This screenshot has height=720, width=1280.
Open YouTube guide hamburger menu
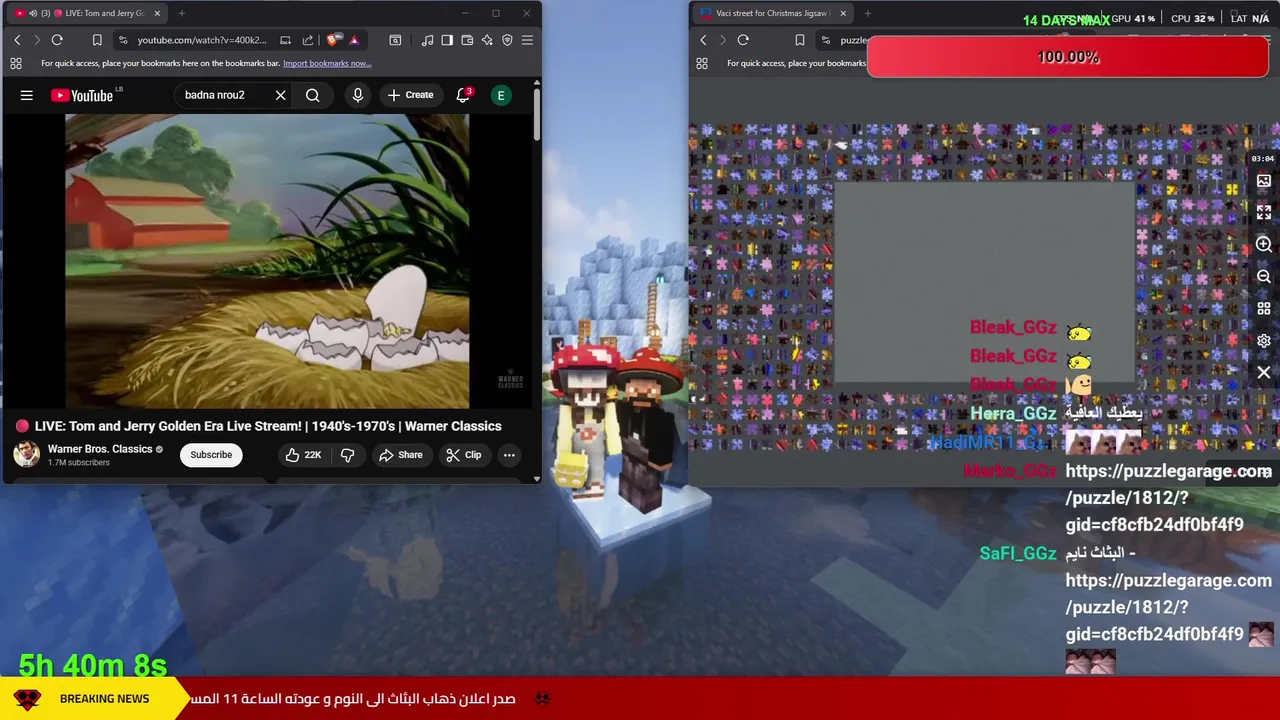point(27,95)
